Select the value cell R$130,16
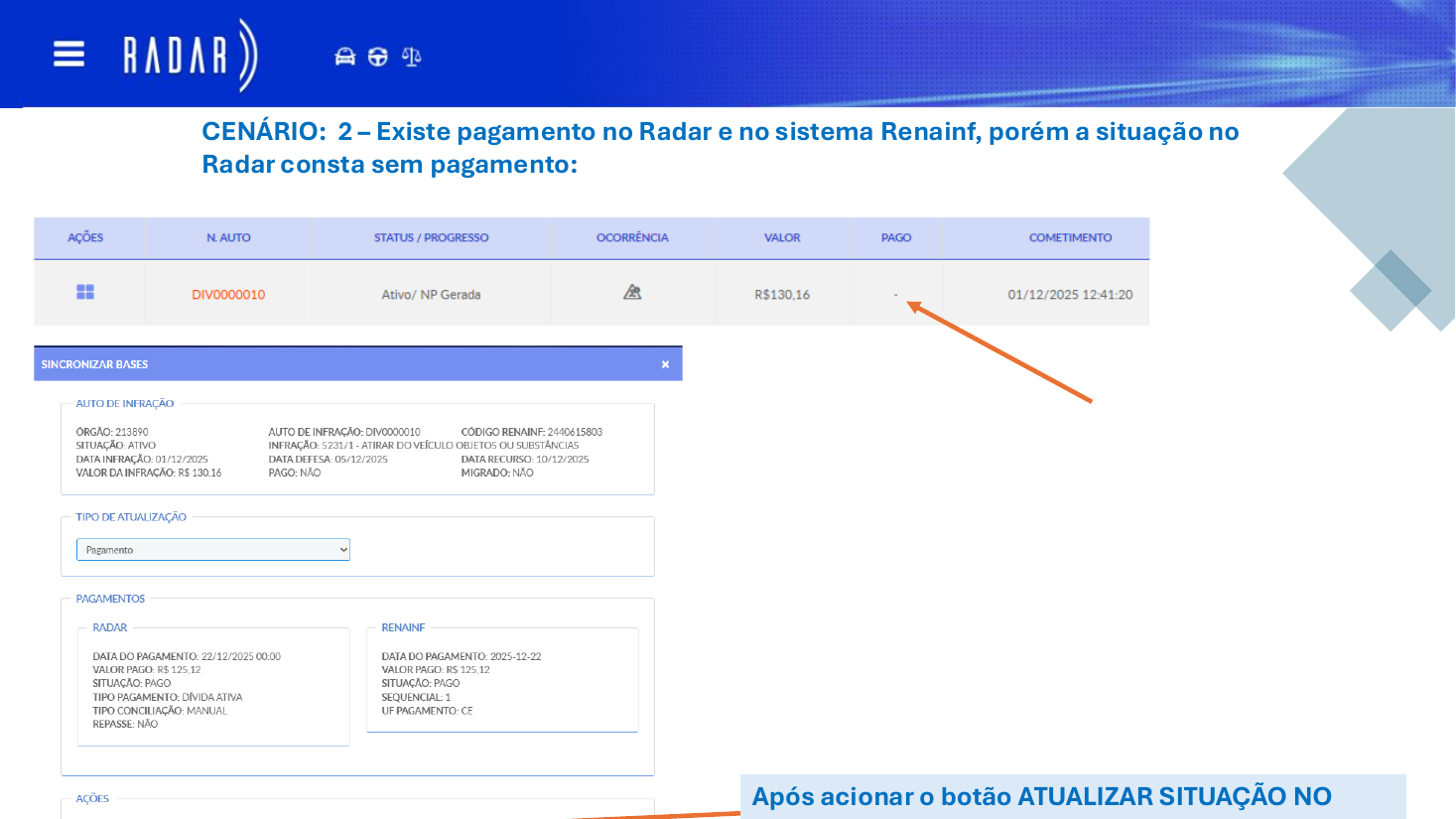This screenshot has height=819, width=1456. [782, 295]
